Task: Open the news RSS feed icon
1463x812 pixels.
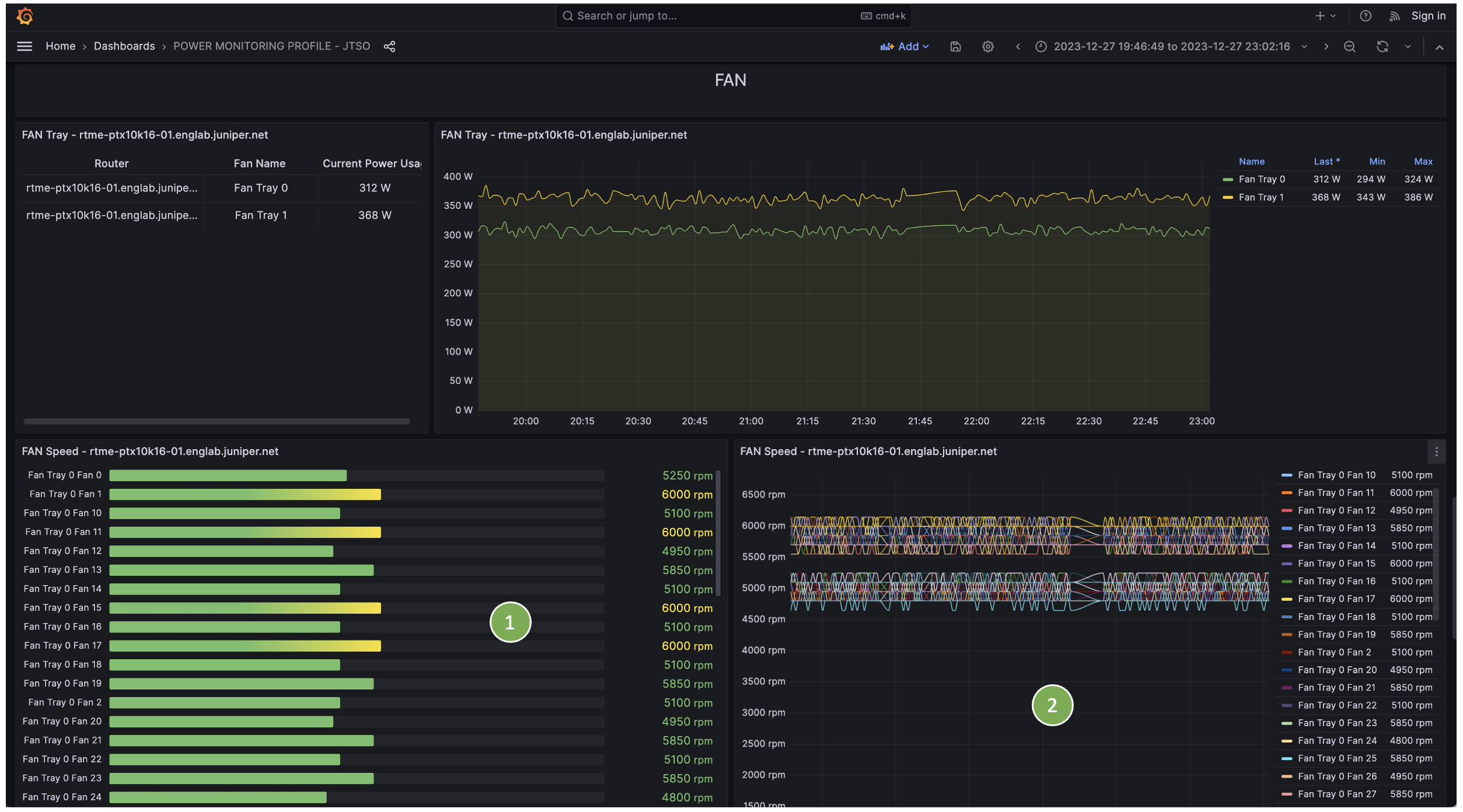Action: pos(1394,16)
